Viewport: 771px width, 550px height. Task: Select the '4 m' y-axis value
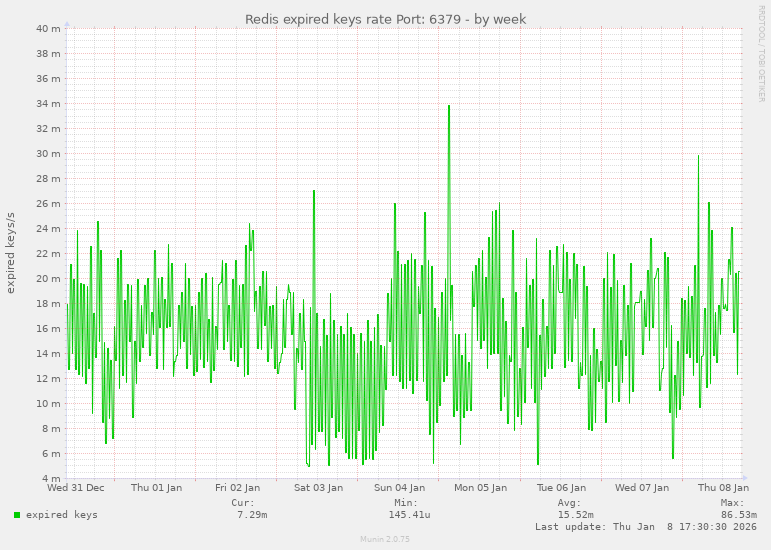tap(51, 479)
